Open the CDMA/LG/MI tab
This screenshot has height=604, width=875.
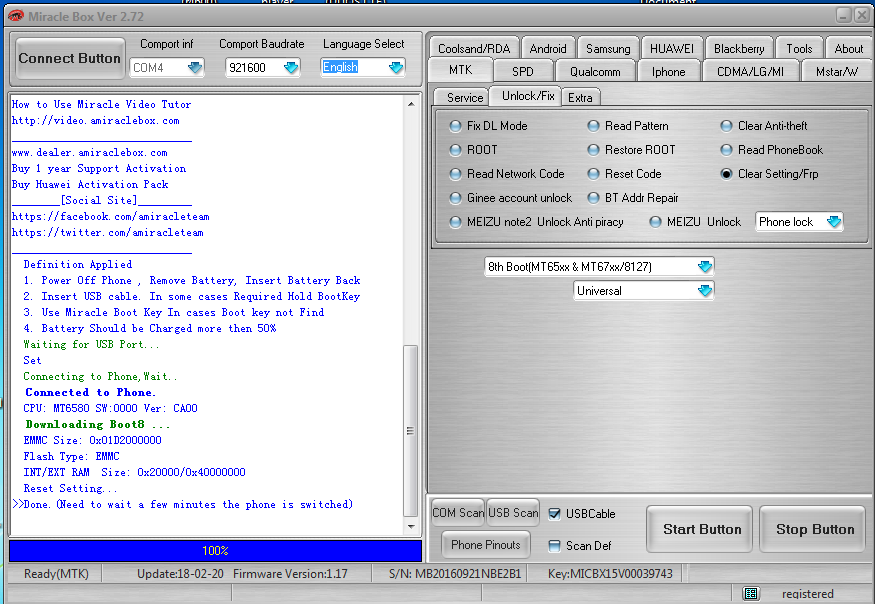click(x=750, y=71)
